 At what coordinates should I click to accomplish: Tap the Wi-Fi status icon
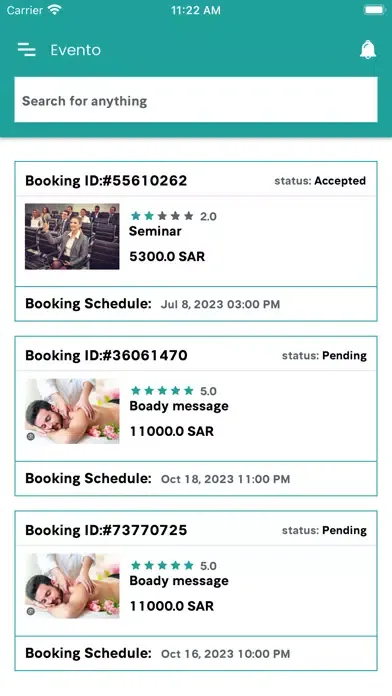coord(55,10)
